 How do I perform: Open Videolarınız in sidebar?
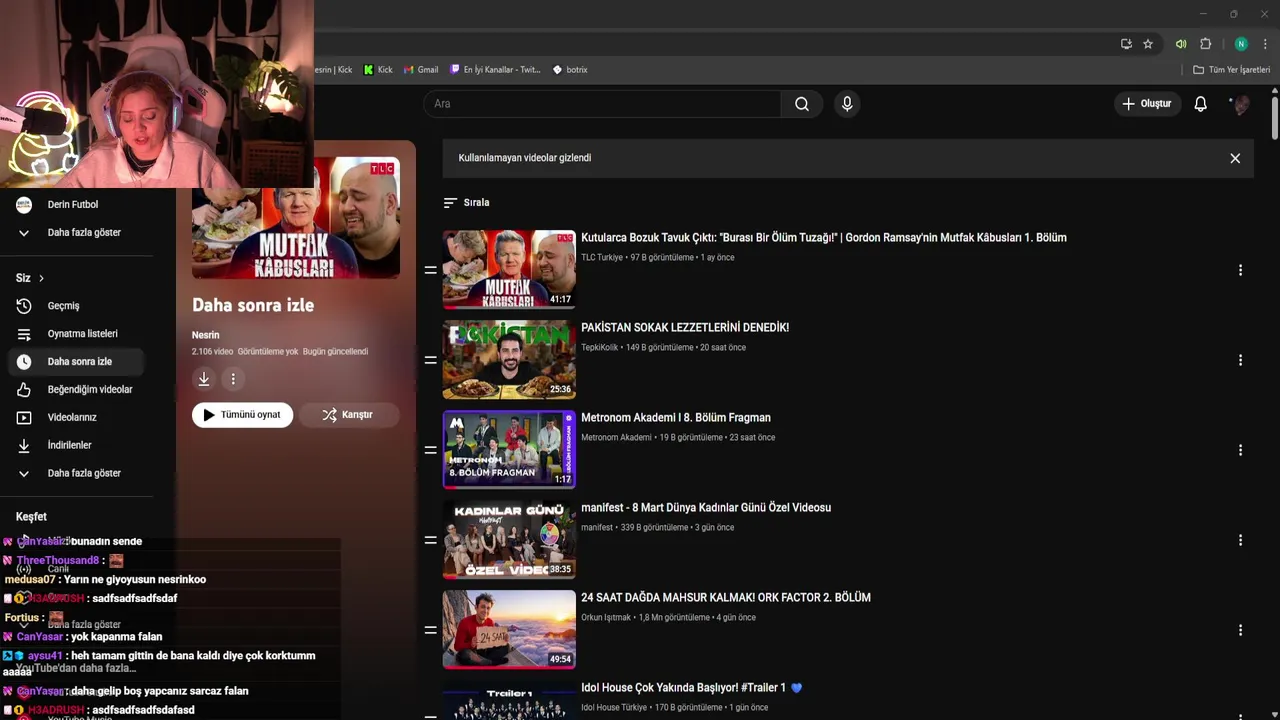click(x=76, y=417)
